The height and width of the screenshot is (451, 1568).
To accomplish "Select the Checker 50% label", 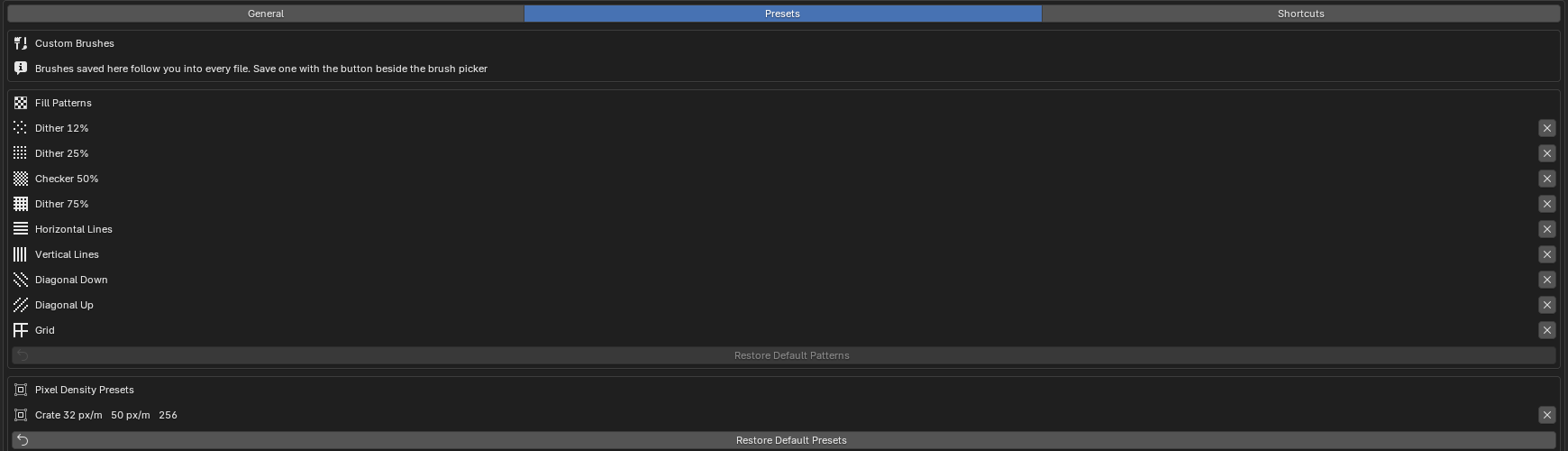I will [x=67, y=179].
